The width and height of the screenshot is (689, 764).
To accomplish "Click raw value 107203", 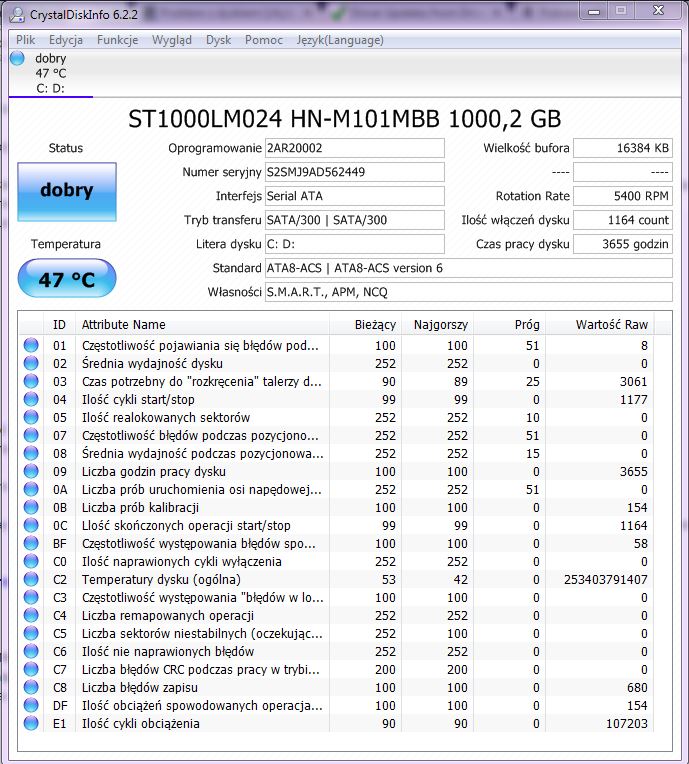I will point(627,724).
